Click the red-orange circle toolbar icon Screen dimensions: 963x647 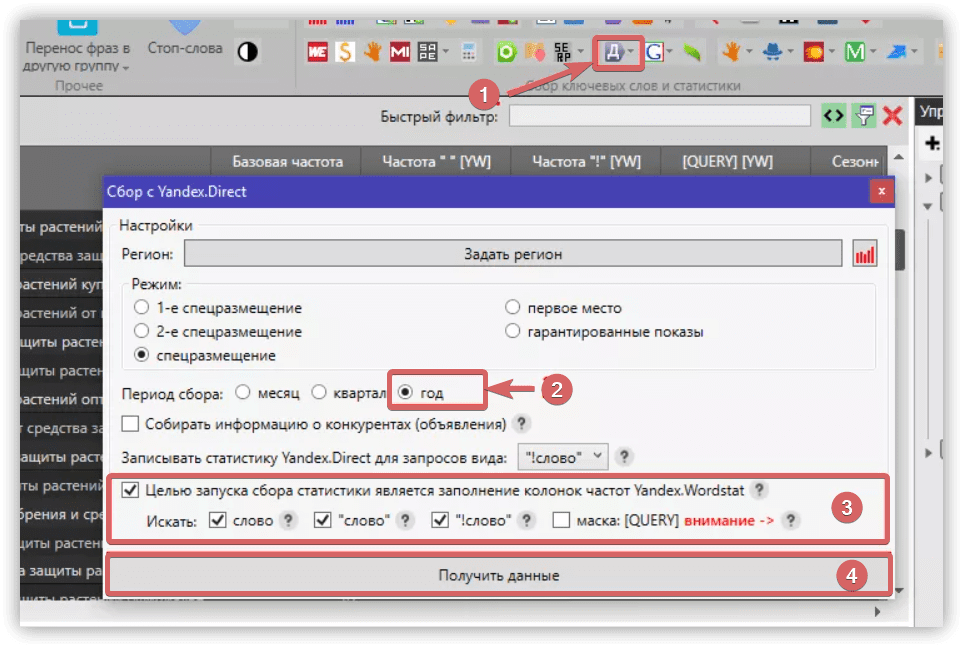point(814,52)
